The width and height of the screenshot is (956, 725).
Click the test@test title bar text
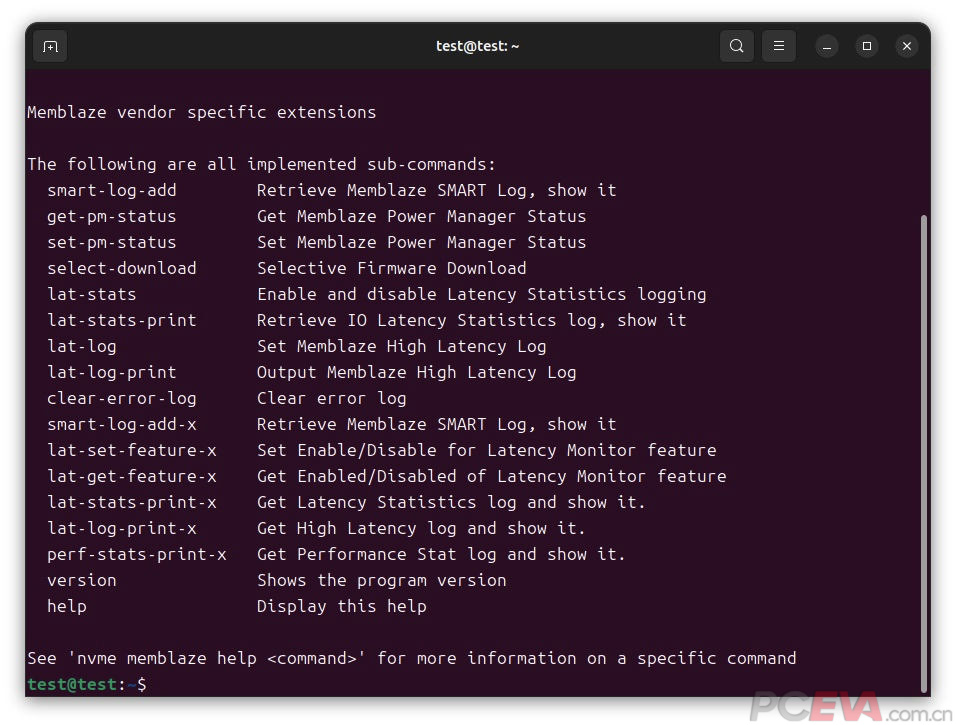pyautogui.click(x=477, y=46)
